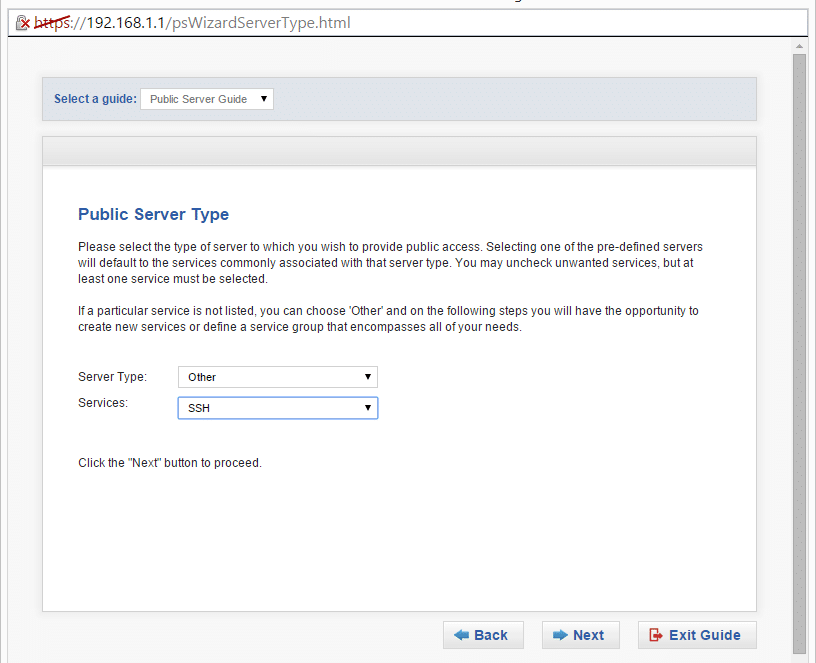Select the Public Server Guide combo box text
Screen dimensions: 816x663
tap(198, 99)
